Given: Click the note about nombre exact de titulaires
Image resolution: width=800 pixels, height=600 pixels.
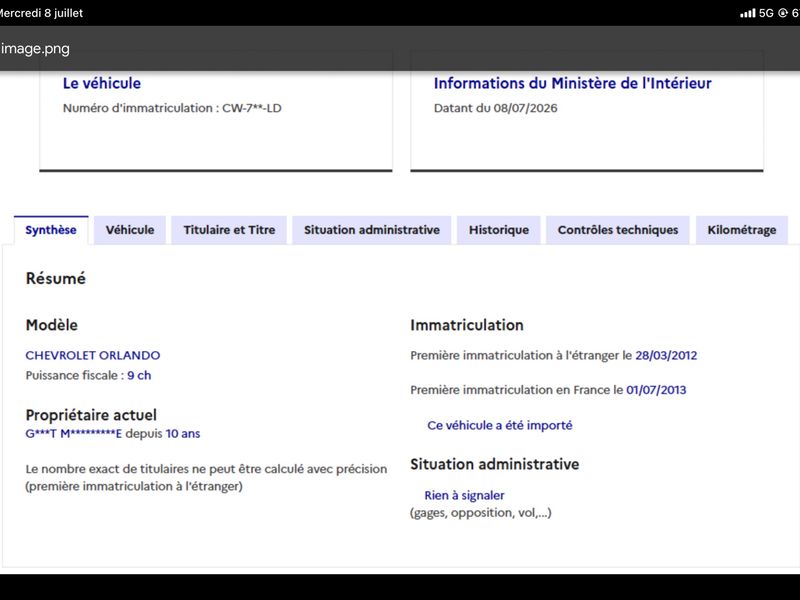Looking at the screenshot, I should point(206,478).
